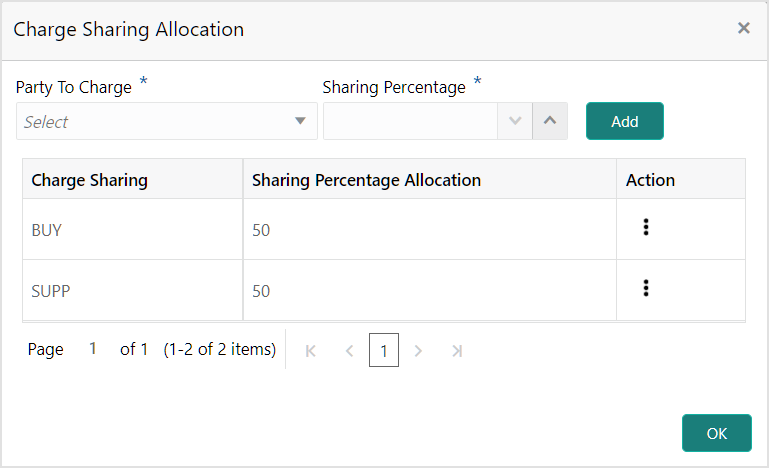Select the BUY charge sharing cell
The height and width of the screenshot is (468, 769).
(47, 230)
